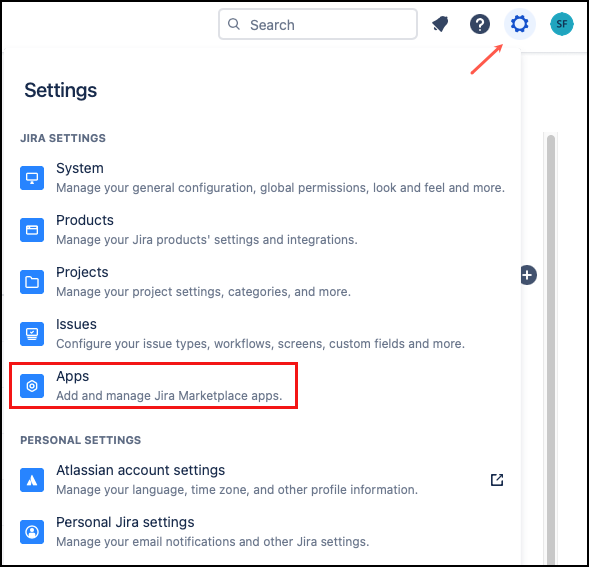Click the plus button beside the panel
The image size is (589, 567).
tap(528, 275)
